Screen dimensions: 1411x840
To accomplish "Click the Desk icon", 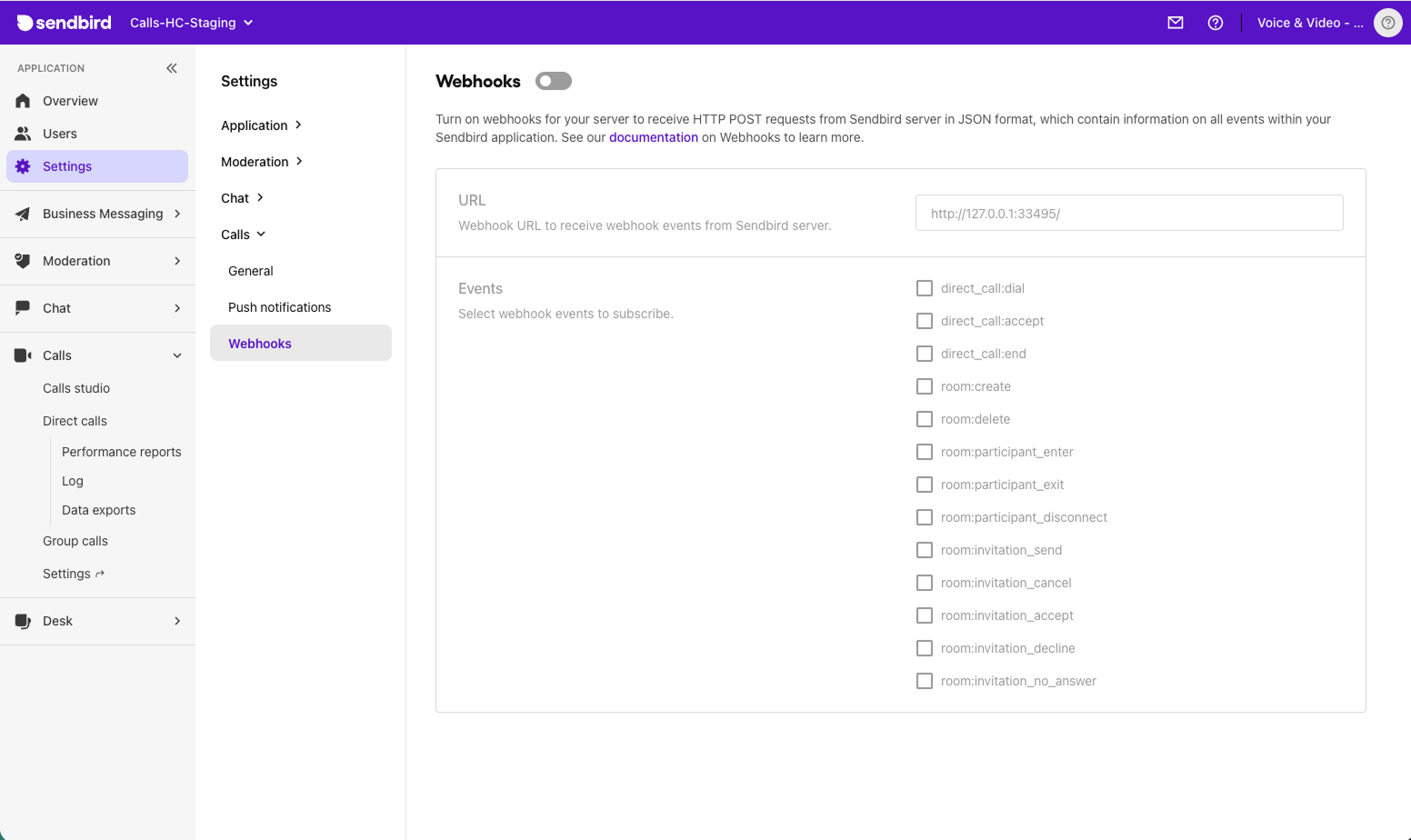I will click(x=23, y=621).
